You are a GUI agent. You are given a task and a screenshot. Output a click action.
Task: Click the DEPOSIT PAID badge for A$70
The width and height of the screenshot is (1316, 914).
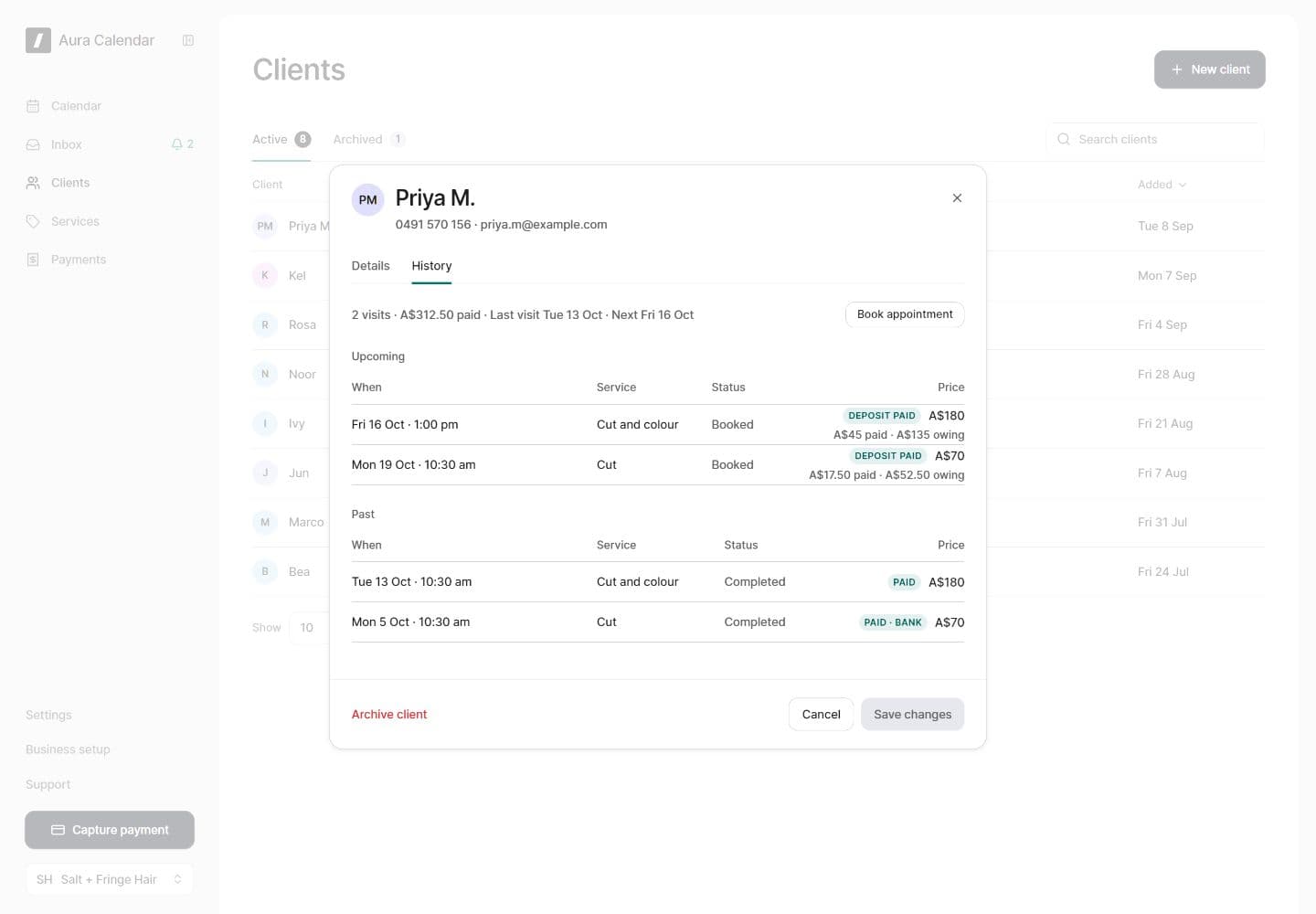click(887, 455)
